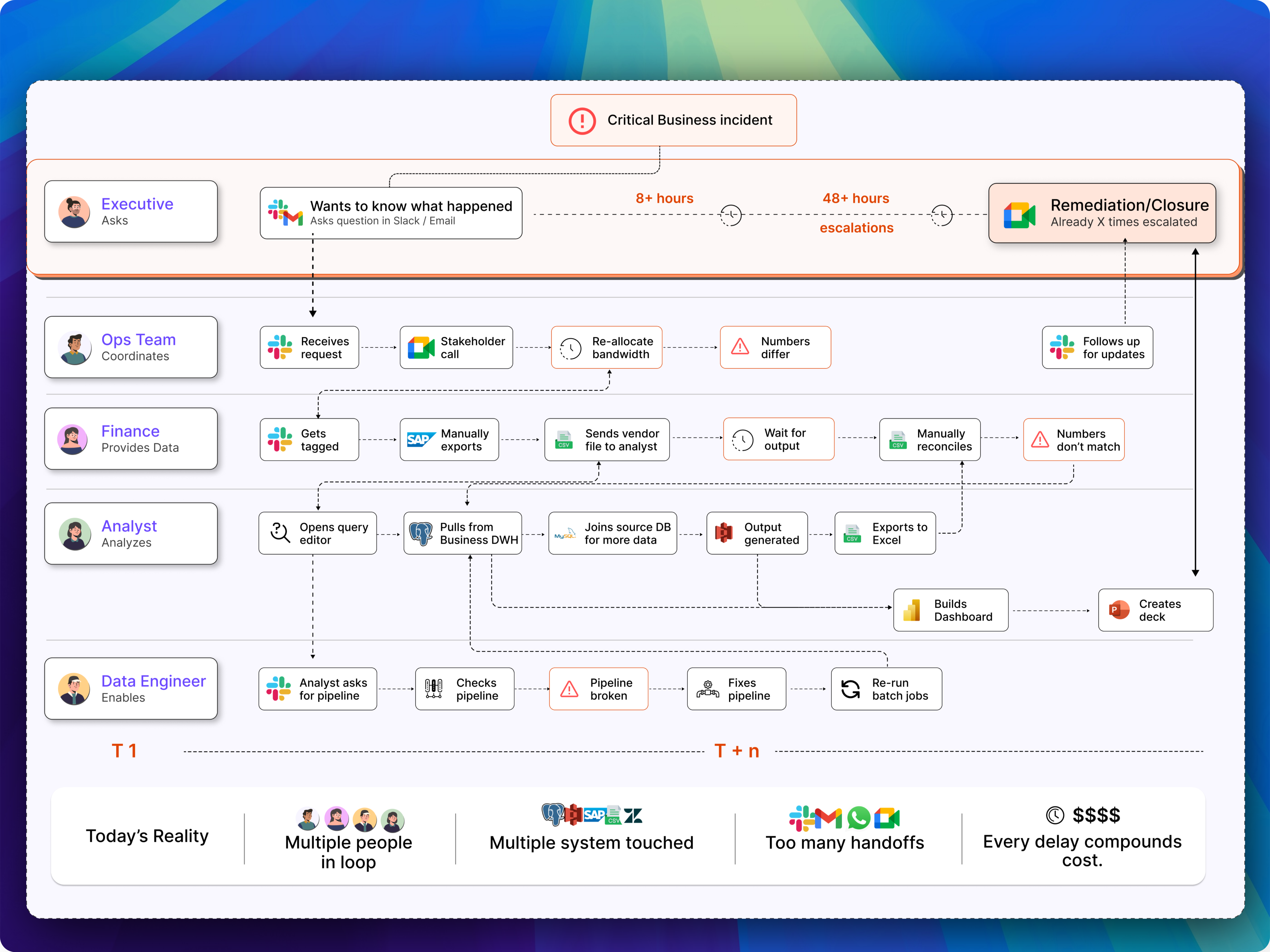Screen dimensions: 1270x952
Task: Click 'Asks question in Slack / Email' subtitle
Action: [382, 221]
